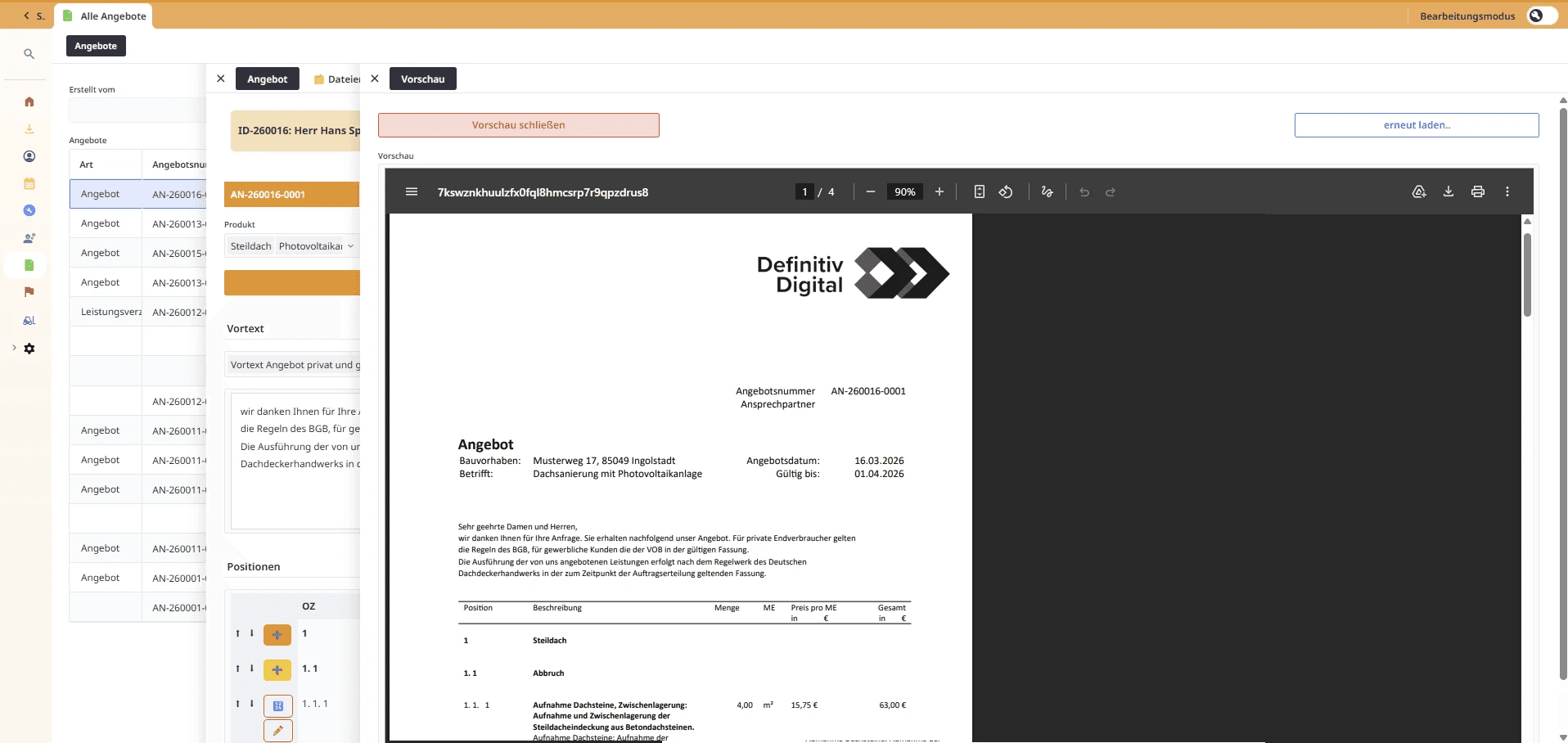Open the search icon at top left

pos(29,53)
